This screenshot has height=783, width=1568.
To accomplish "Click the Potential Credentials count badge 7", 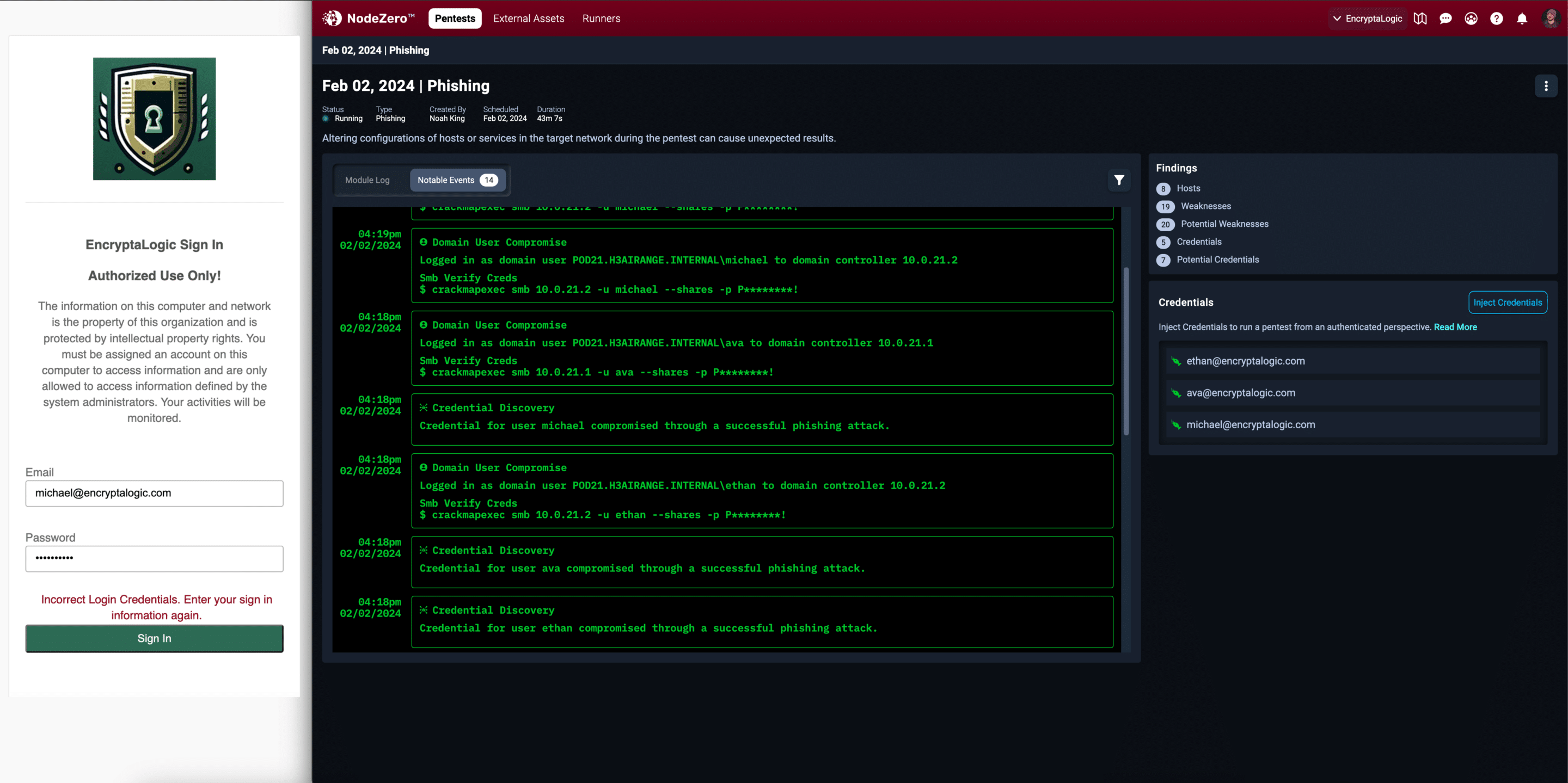I will (1163, 260).
